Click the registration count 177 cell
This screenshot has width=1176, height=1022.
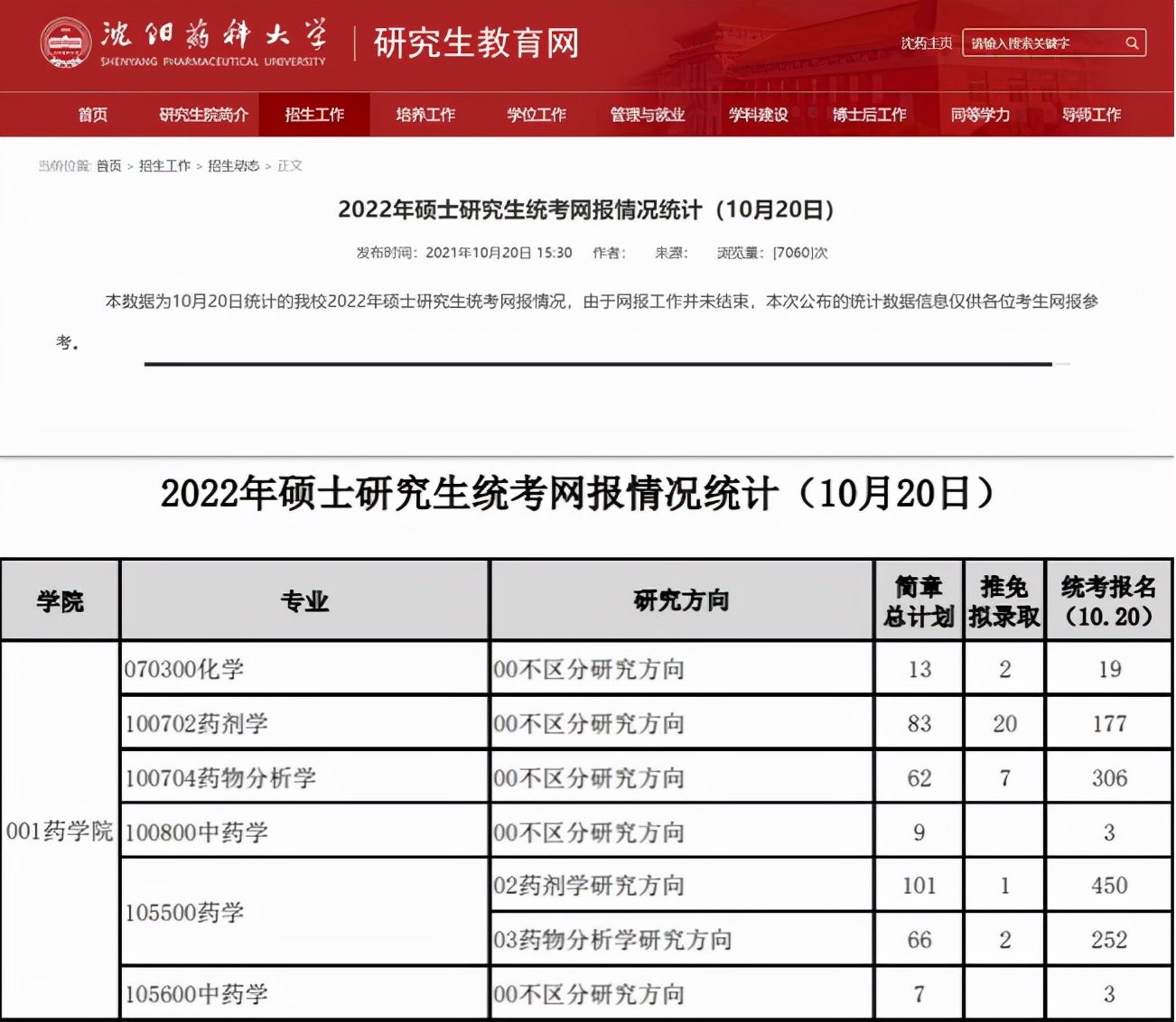tap(1109, 723)
